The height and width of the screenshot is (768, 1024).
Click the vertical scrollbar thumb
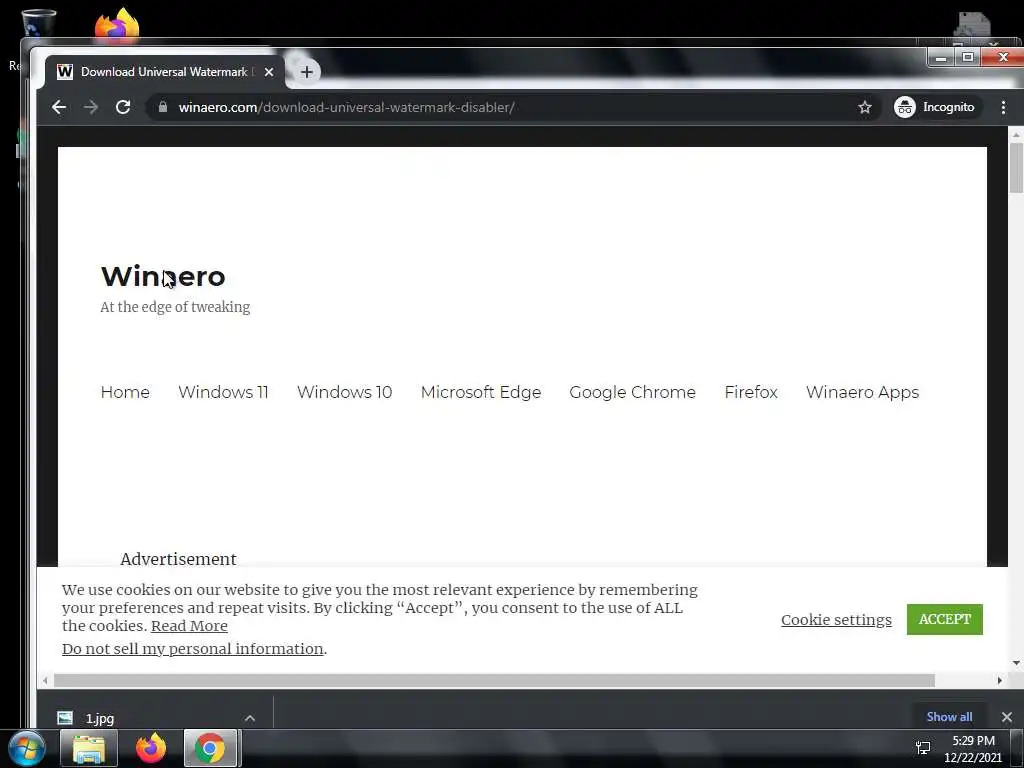pos(1016,167)
